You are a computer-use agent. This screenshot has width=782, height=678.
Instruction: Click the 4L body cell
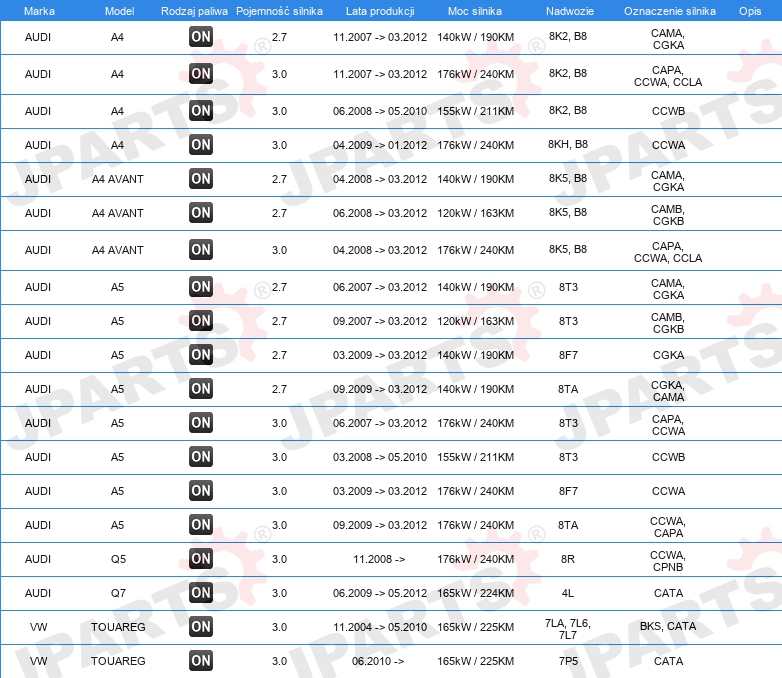(568, 593)
